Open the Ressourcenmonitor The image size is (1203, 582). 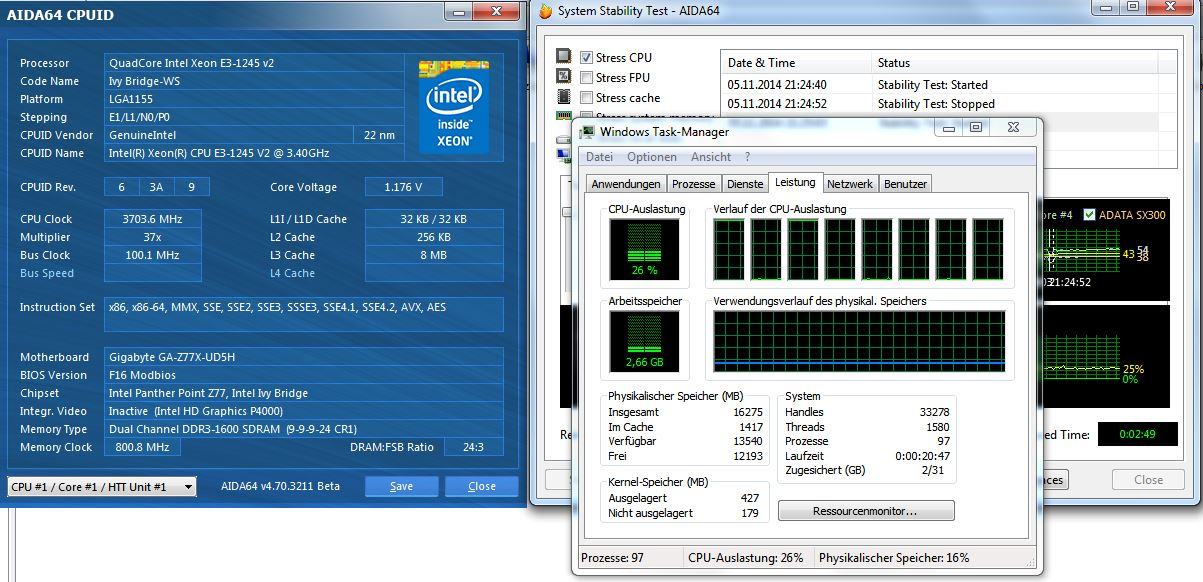pos(866,511)
